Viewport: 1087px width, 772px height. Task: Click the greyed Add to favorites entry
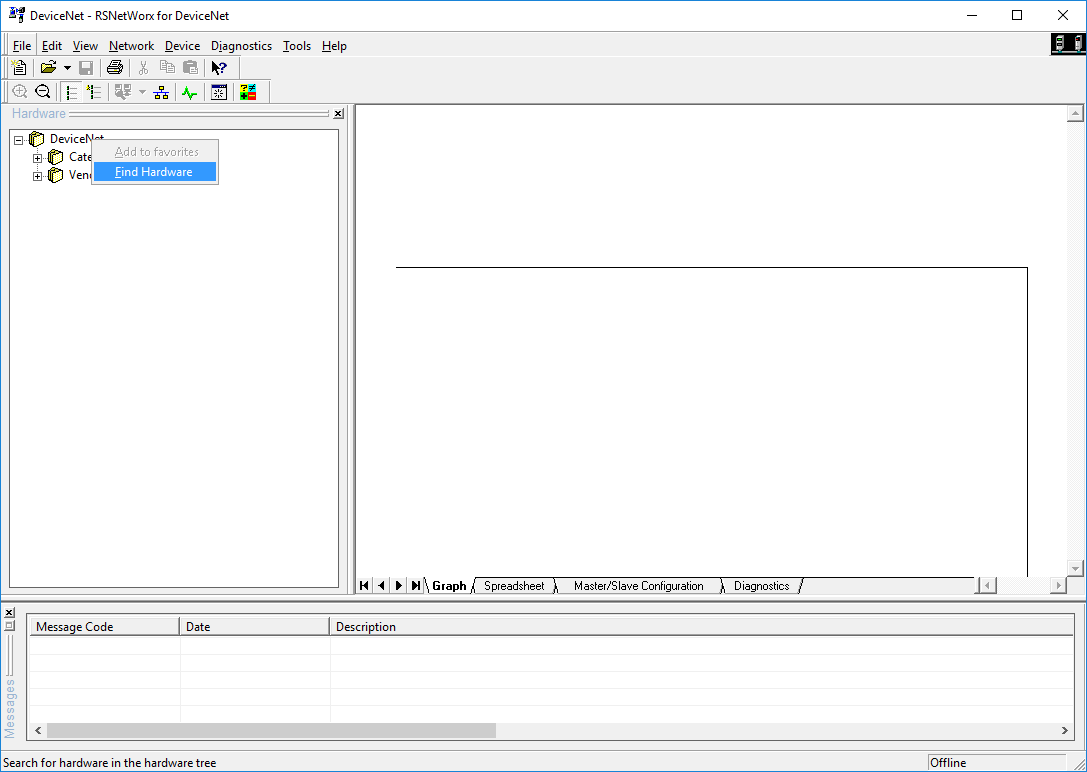(x=155, y=152)
